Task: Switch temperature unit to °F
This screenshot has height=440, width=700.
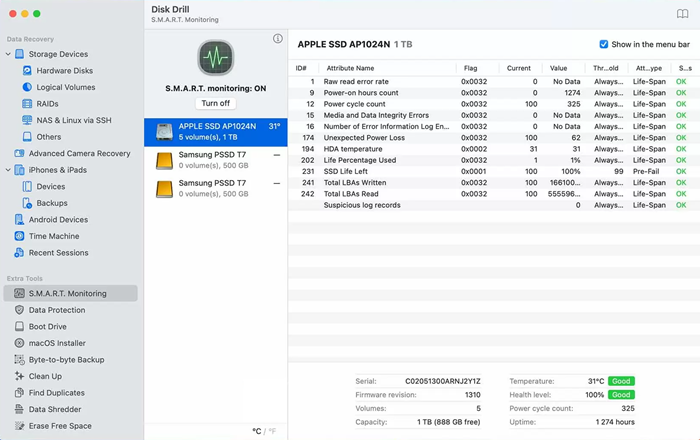Action: [272, 431]
